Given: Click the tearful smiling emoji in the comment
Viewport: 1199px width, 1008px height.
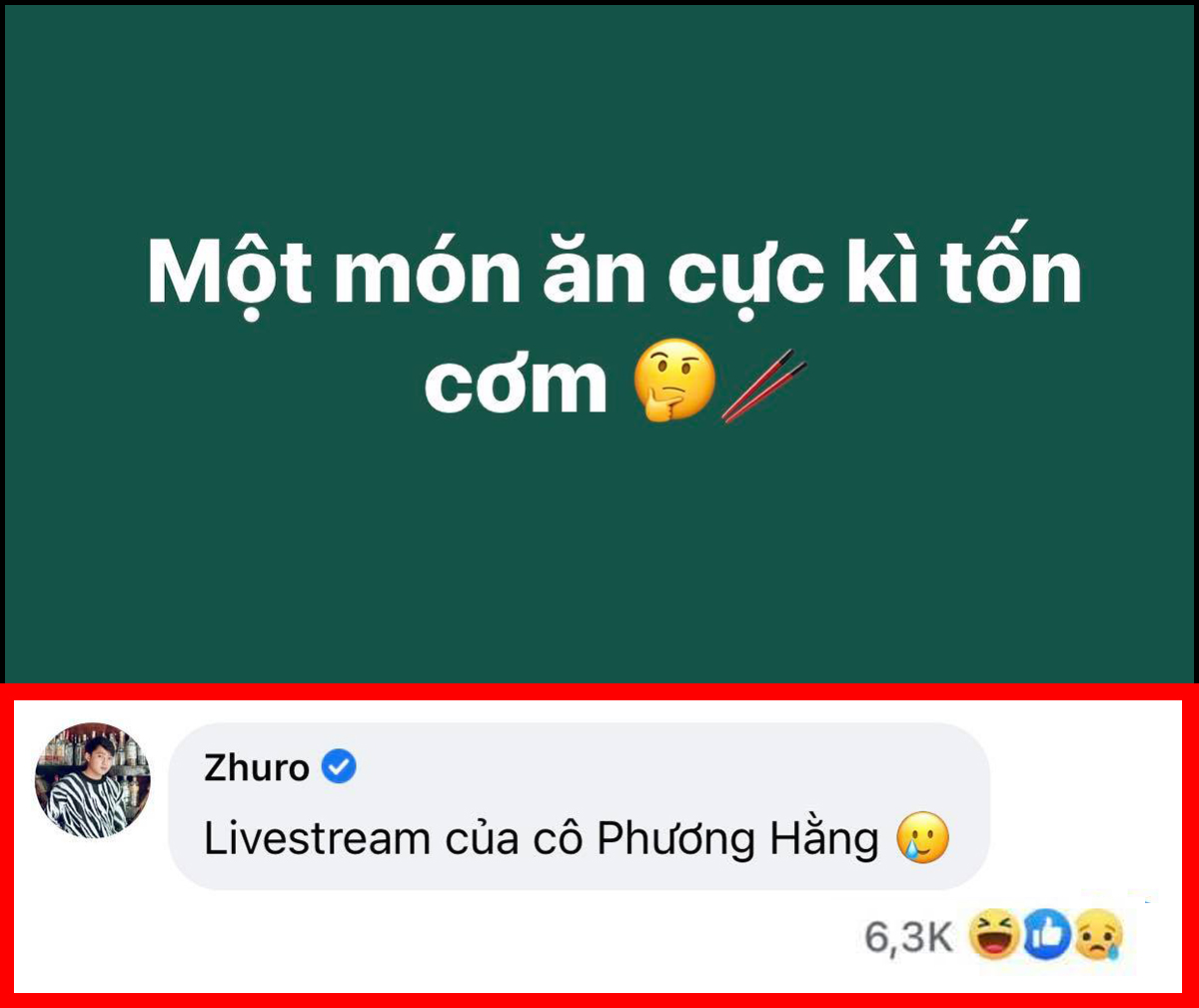Looking at the screenshot, I should pos(922,839).
